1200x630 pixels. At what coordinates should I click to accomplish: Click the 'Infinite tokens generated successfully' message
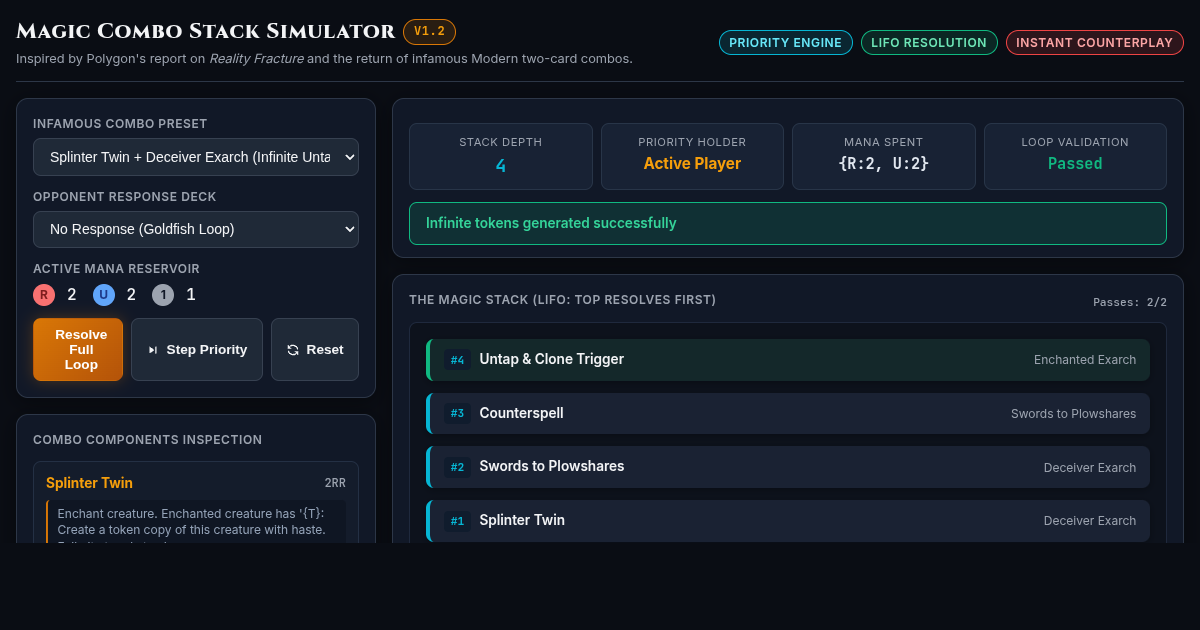point(788,223)
